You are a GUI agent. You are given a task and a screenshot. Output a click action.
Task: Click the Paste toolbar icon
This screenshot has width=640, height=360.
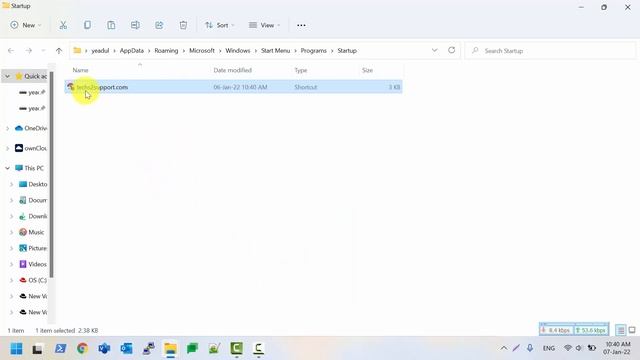pyautogui.click(x=111, y=25)
